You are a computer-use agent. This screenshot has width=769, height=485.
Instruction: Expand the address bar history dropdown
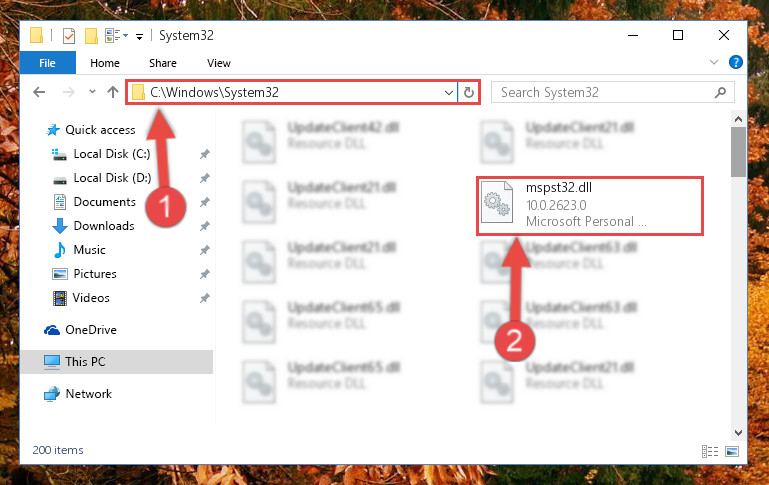448,92
